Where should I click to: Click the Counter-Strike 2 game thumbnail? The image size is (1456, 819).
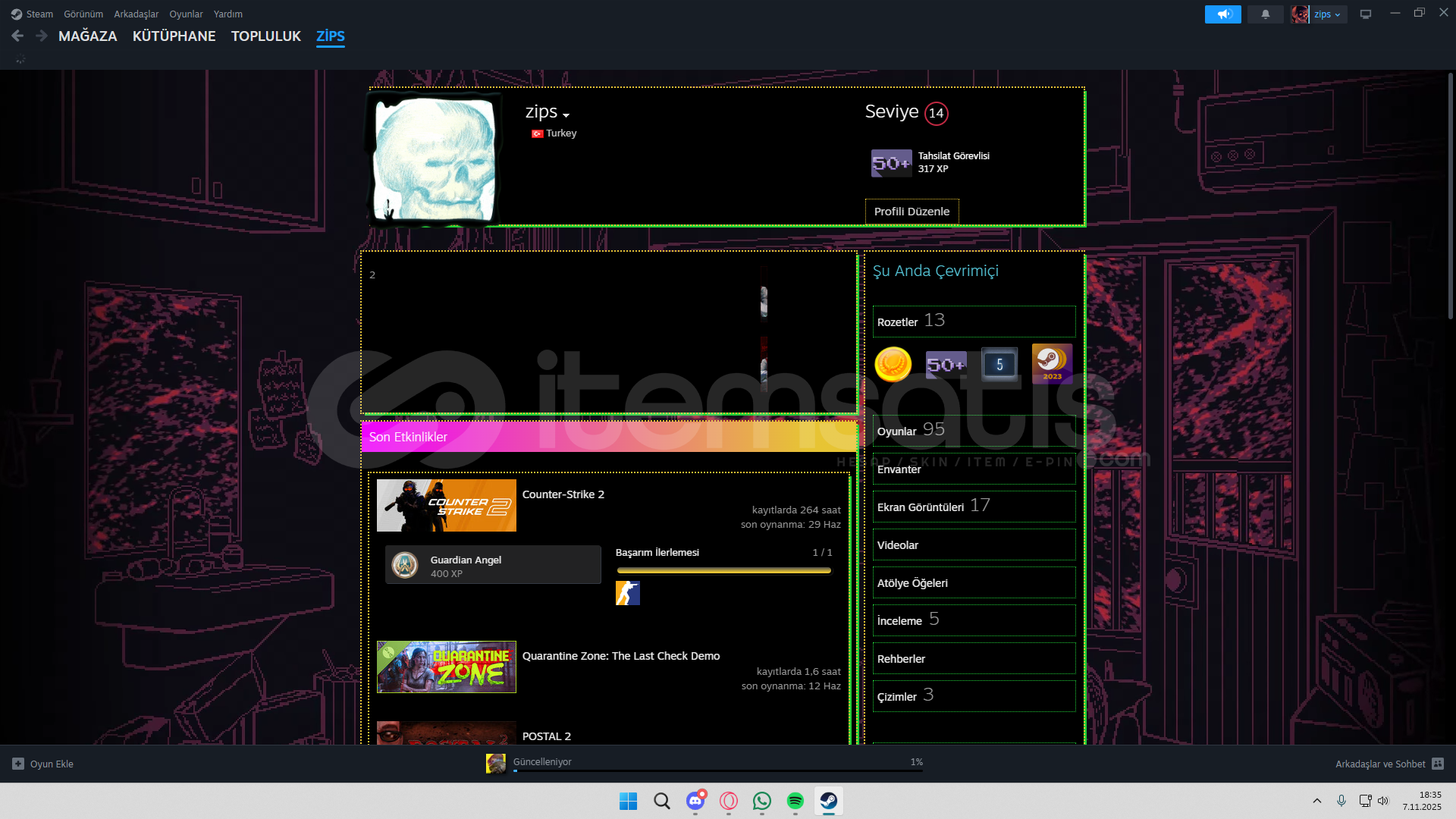(446, 505)
